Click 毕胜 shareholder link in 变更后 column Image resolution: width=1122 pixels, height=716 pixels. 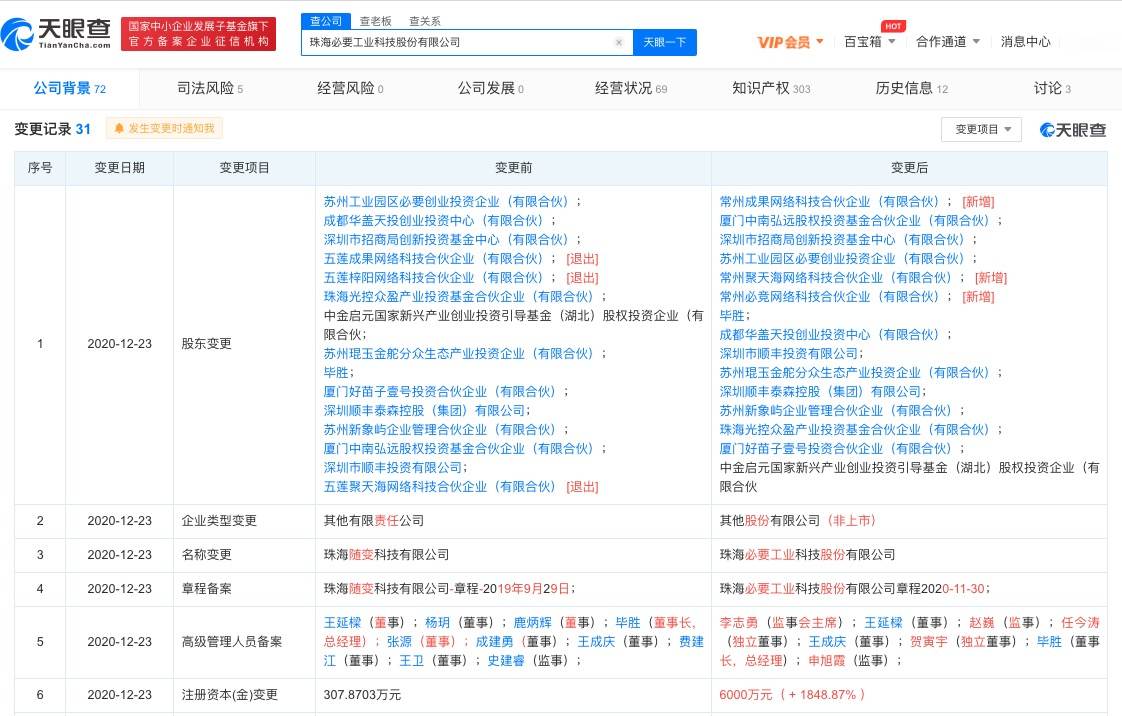pyautogui.click(x=732, y=315)
